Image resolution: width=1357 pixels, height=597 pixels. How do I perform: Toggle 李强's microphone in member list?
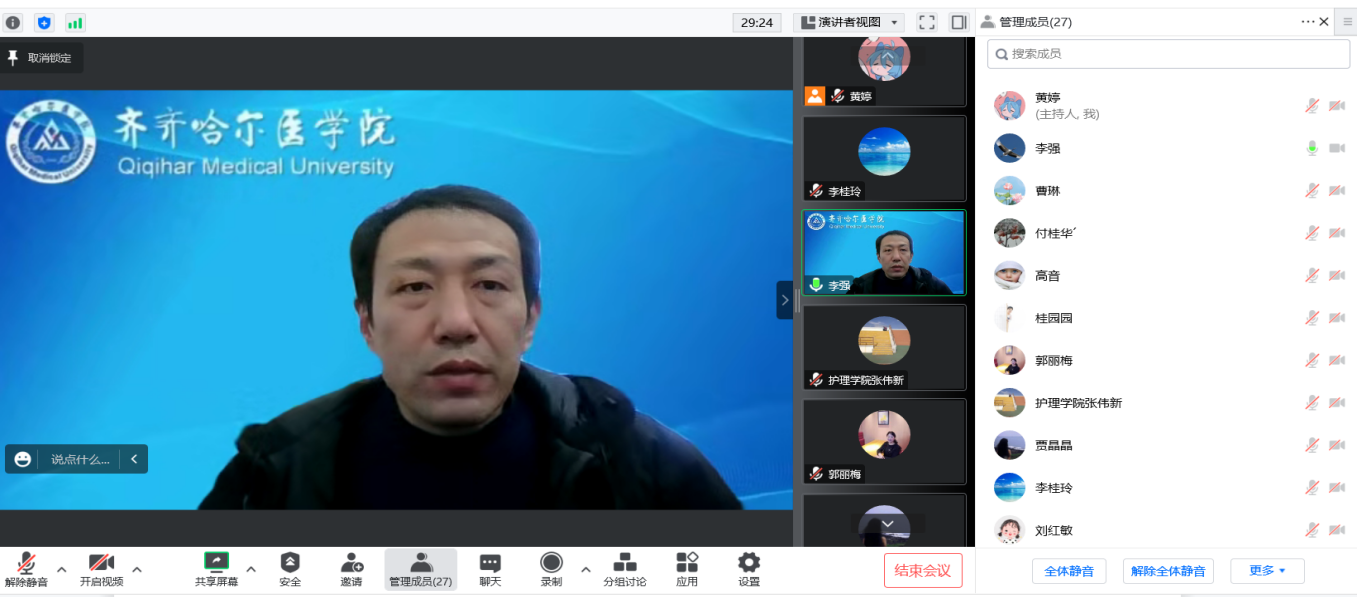click(1312, 148)
